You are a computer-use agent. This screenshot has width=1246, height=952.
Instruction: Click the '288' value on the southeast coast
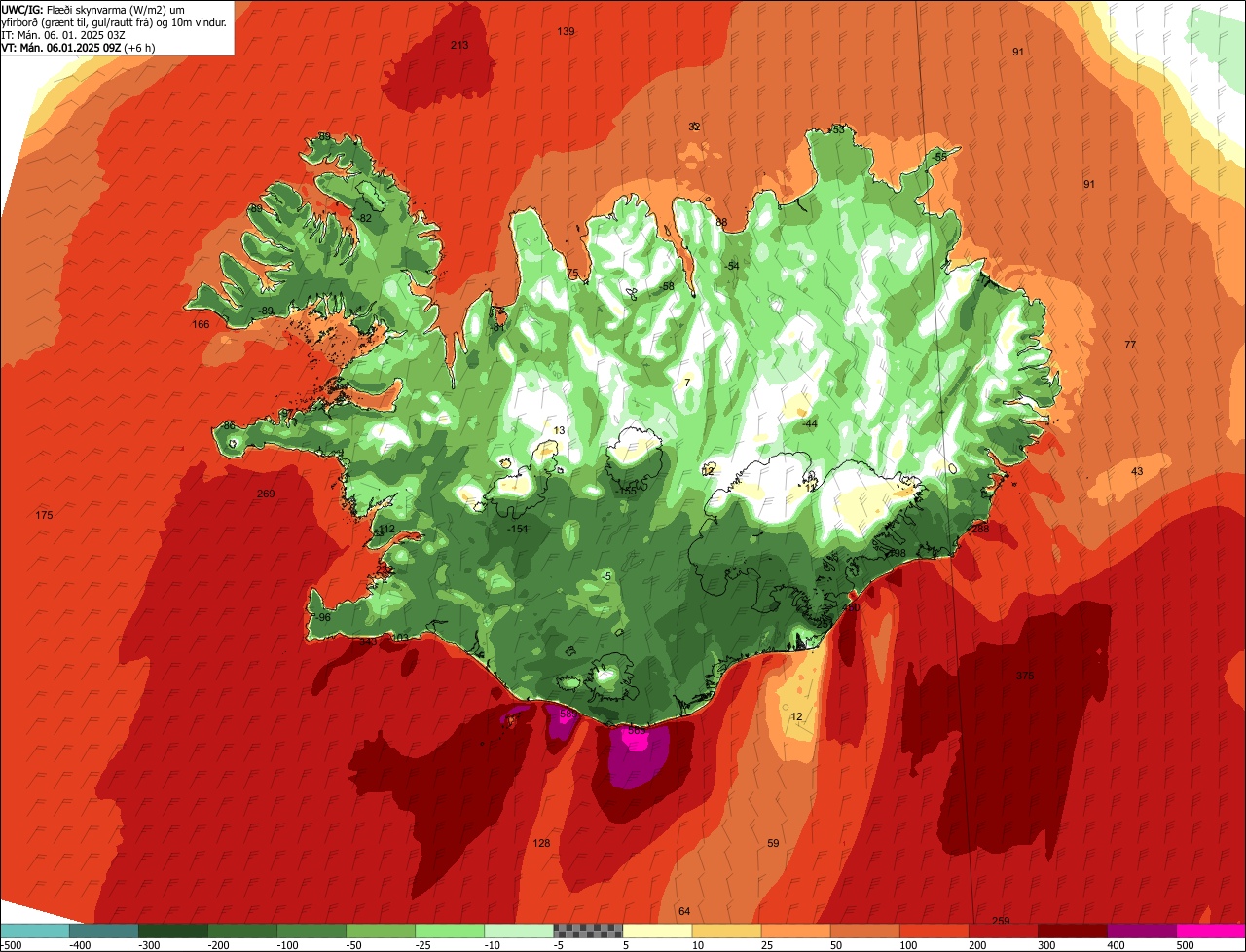(x=980, y=529)
